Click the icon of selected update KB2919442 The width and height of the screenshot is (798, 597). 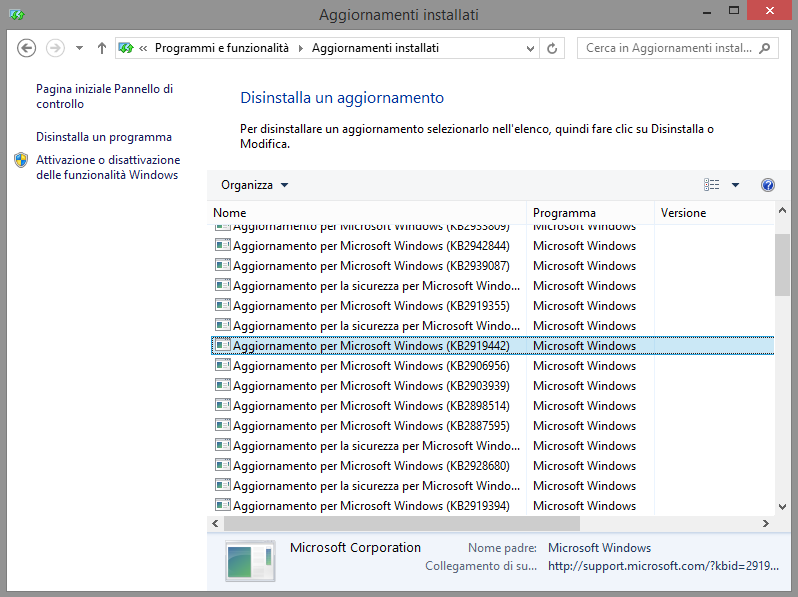pos(222,345)
